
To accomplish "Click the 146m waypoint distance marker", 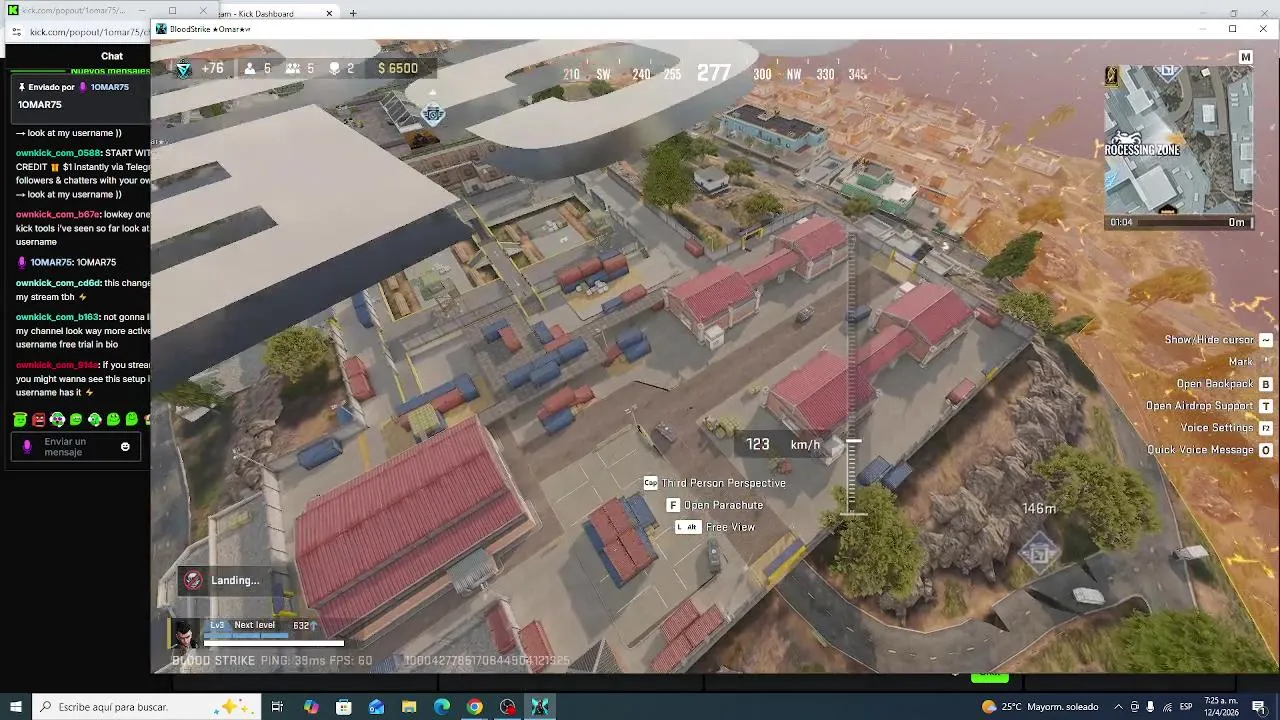I will (x=1039, y=509).
